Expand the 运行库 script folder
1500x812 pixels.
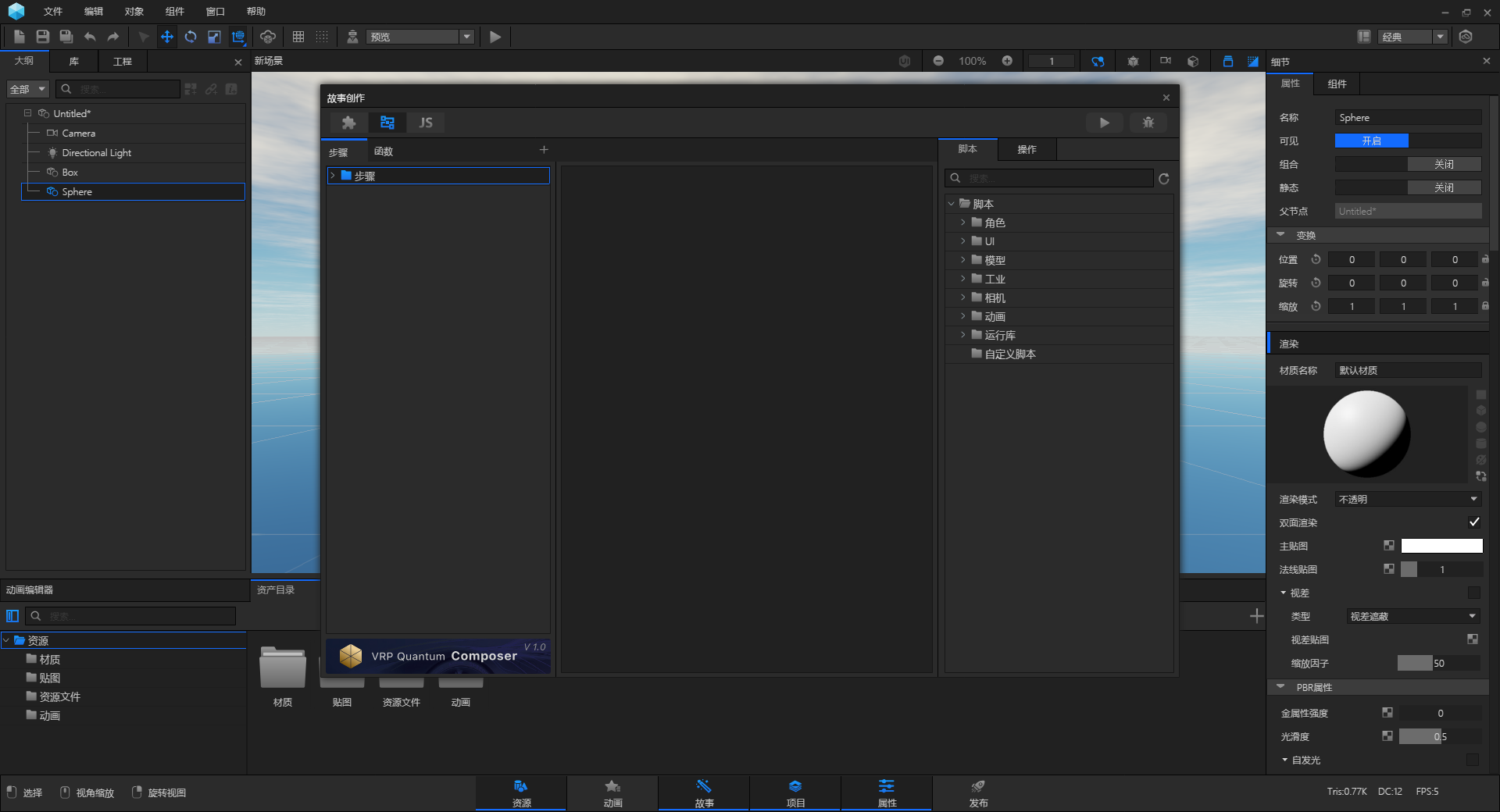pyautogui.click(x=963, y=335)
